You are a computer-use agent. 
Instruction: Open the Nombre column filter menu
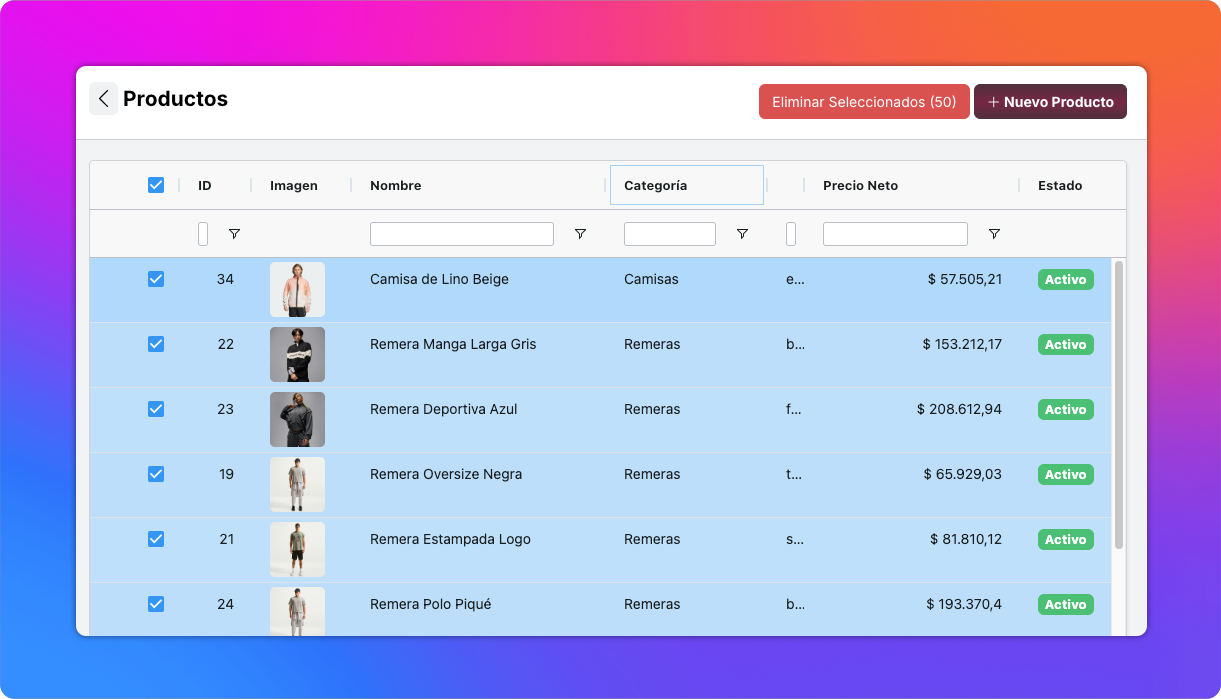point(580,234)
